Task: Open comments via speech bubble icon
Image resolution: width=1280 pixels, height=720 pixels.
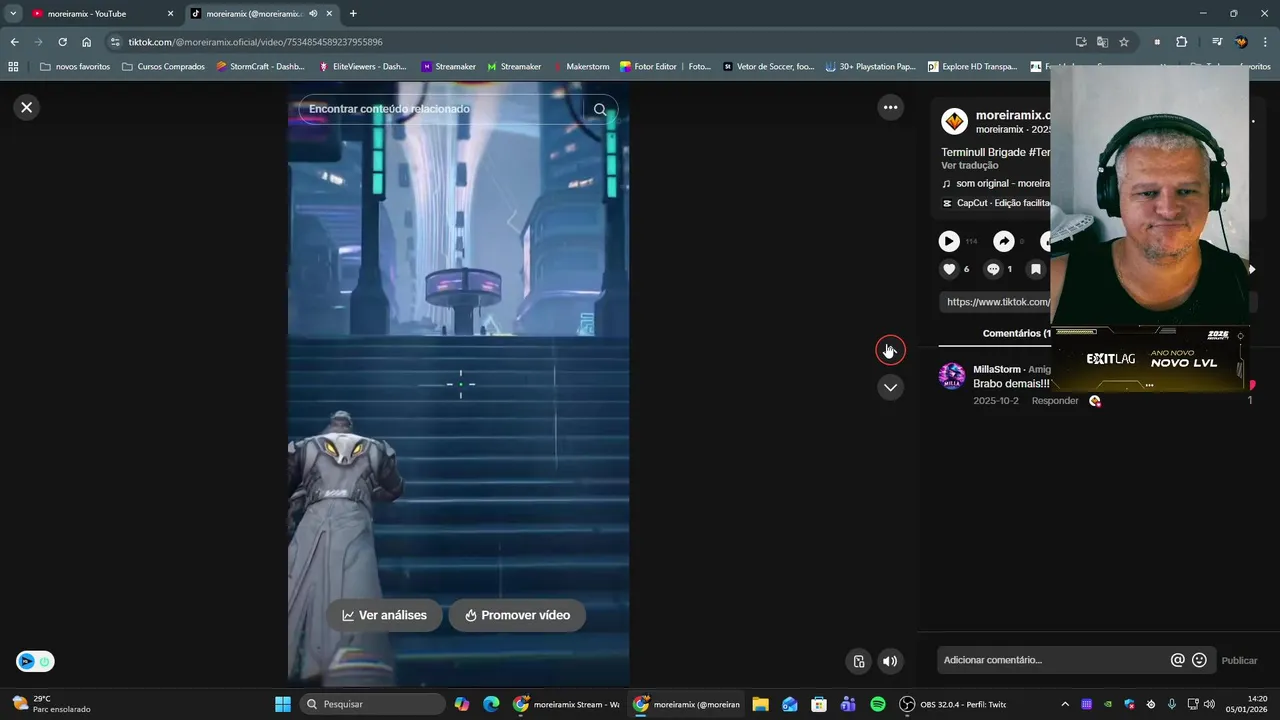Action: (x=993, y=269)
